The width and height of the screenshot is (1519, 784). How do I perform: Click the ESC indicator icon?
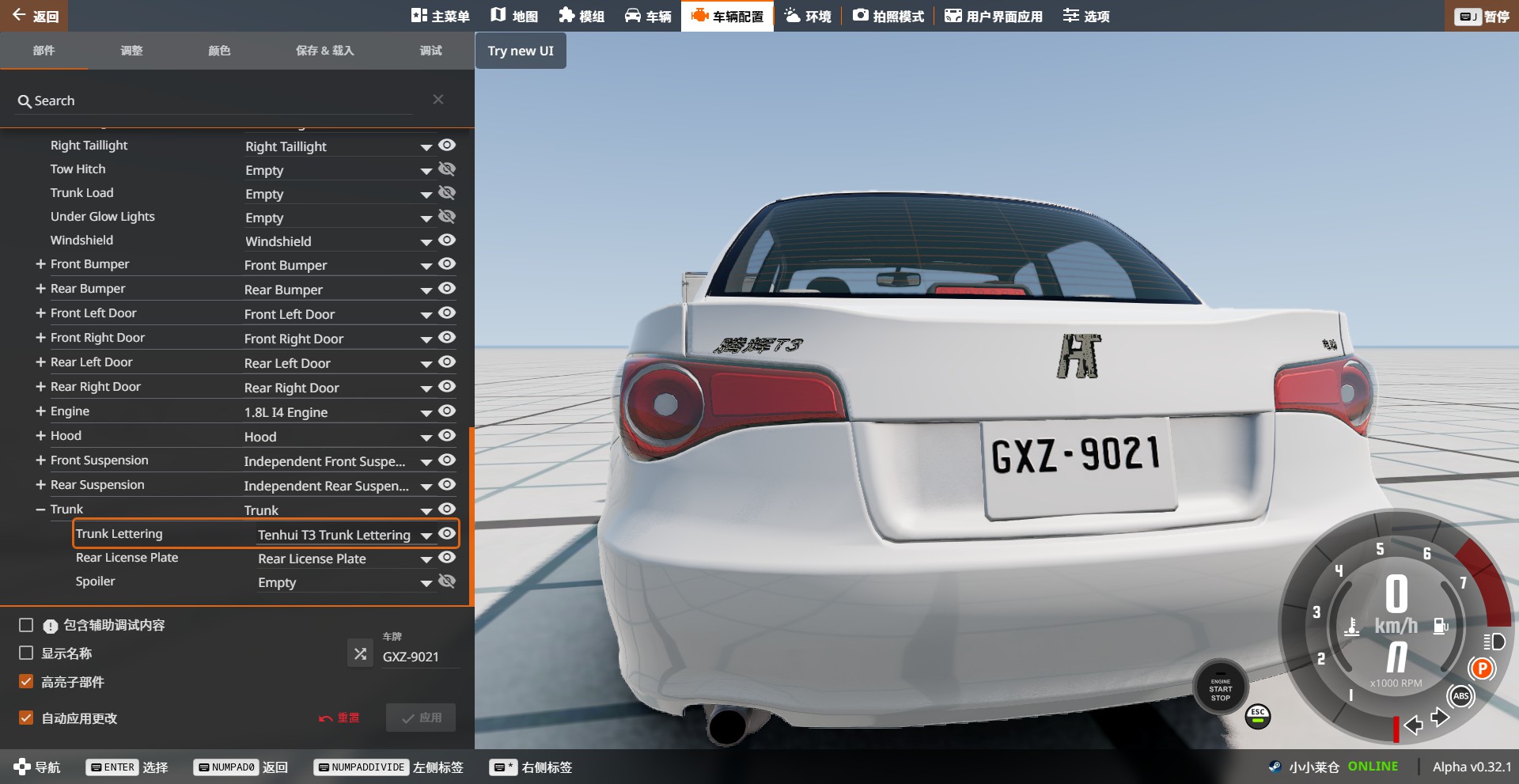pos(1258,716)
